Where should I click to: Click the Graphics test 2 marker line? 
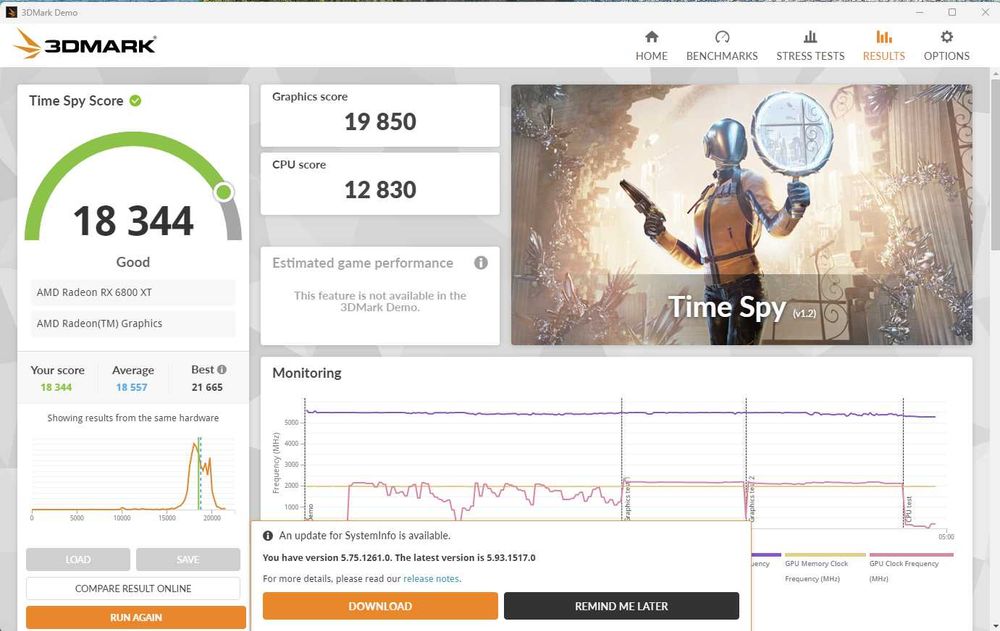coord(746,459)
